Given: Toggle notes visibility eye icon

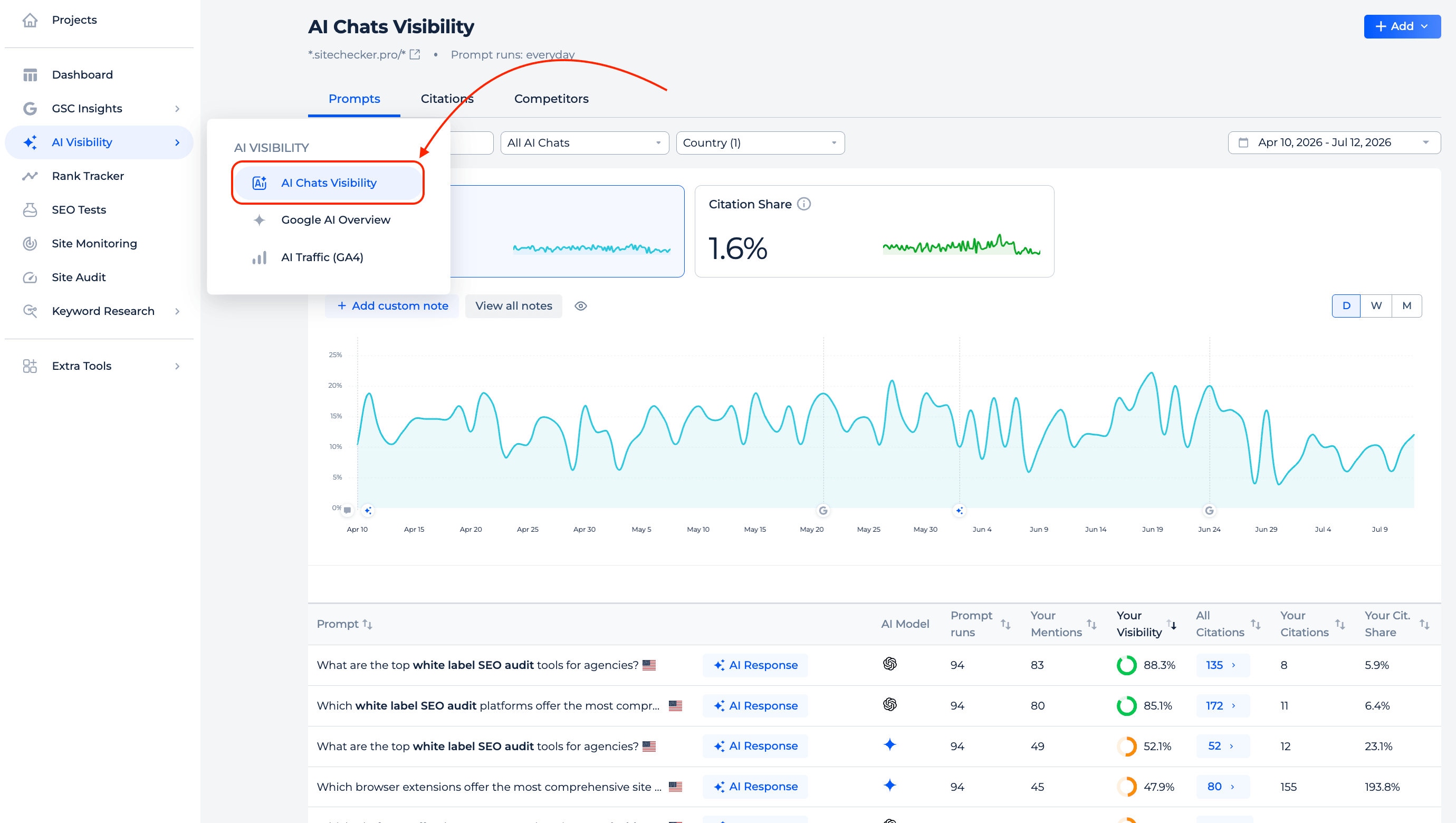Looking at the screenshot, I should click(x=580, y=306).
